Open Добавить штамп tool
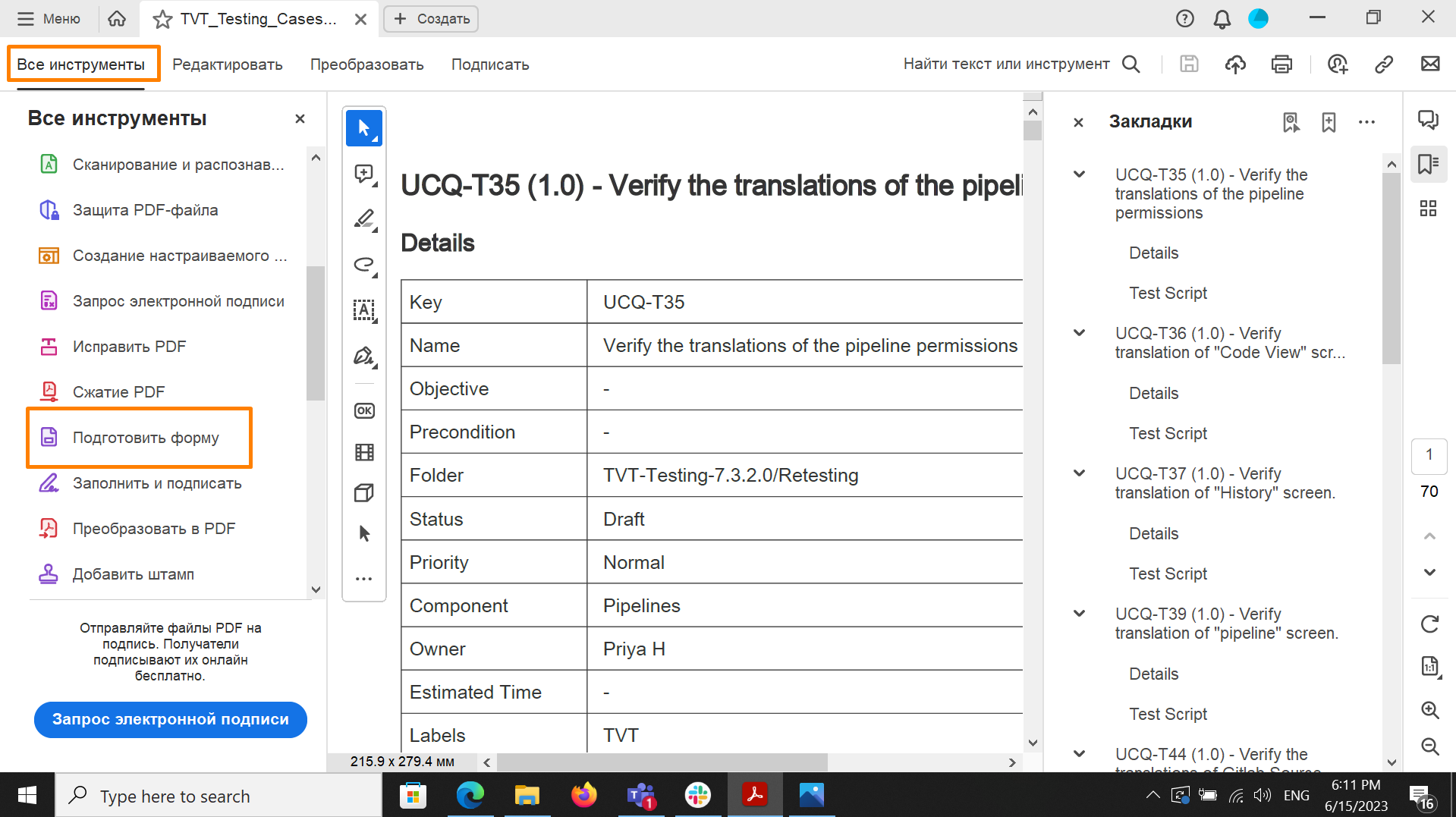Screen dimensions: 1456x817 (116, 574)
